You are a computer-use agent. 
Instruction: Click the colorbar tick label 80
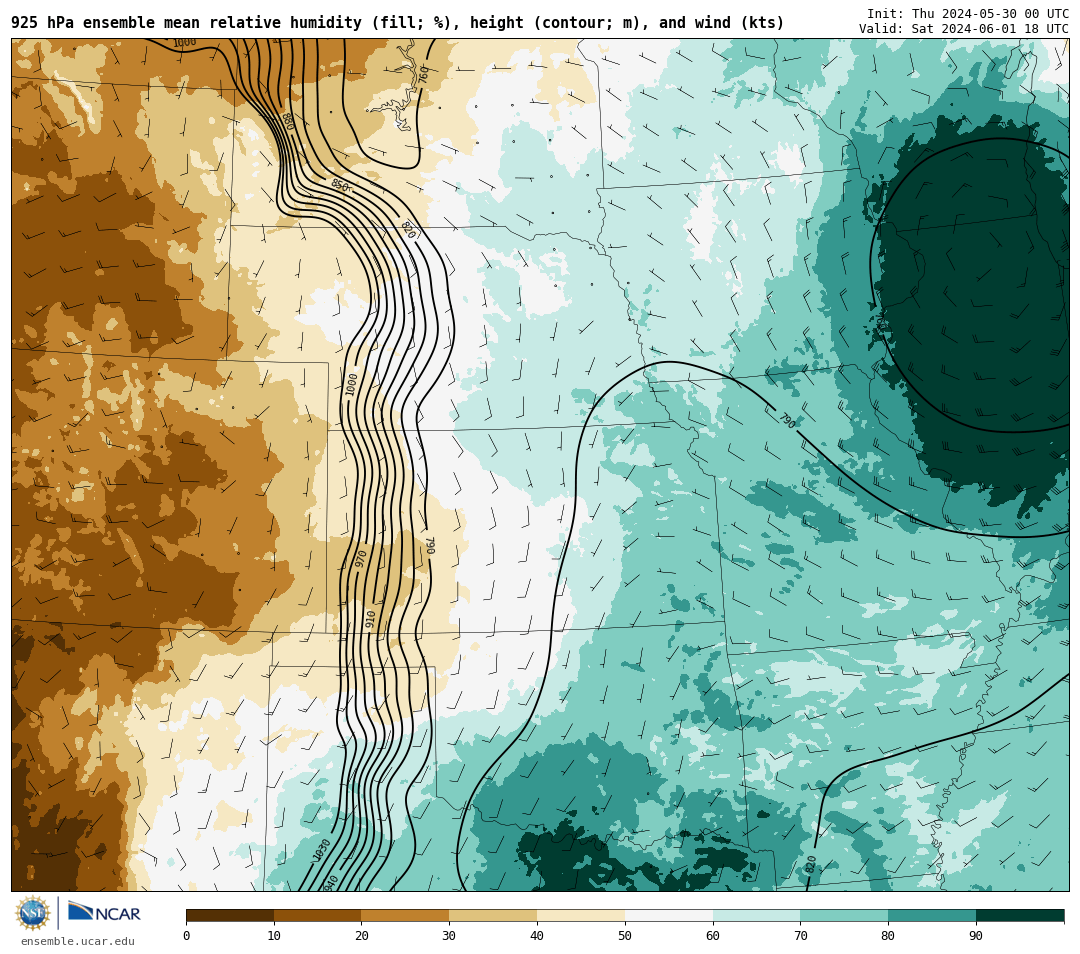tap(889, 935)
